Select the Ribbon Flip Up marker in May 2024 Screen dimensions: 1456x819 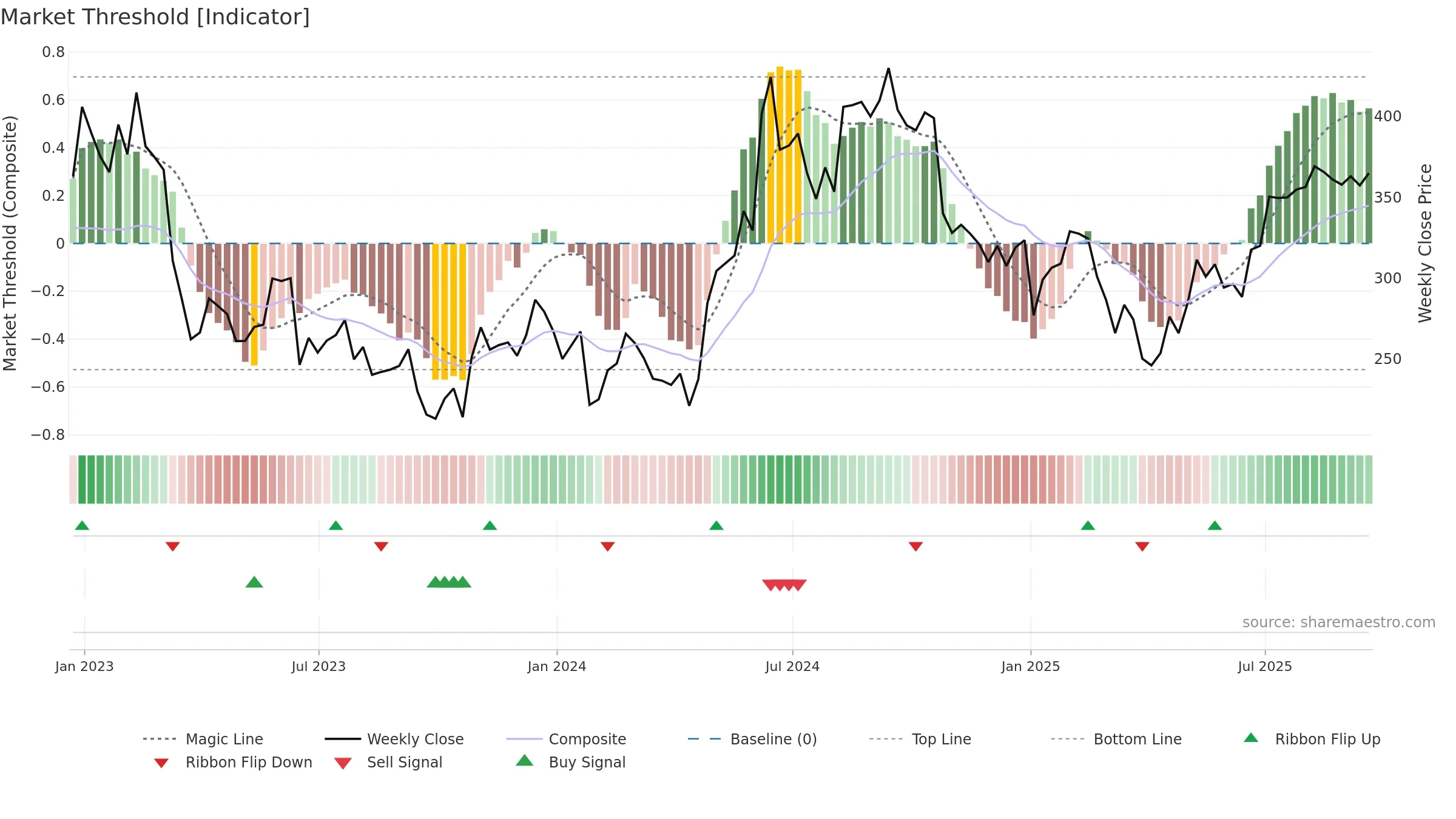click(x=716, y=525)
